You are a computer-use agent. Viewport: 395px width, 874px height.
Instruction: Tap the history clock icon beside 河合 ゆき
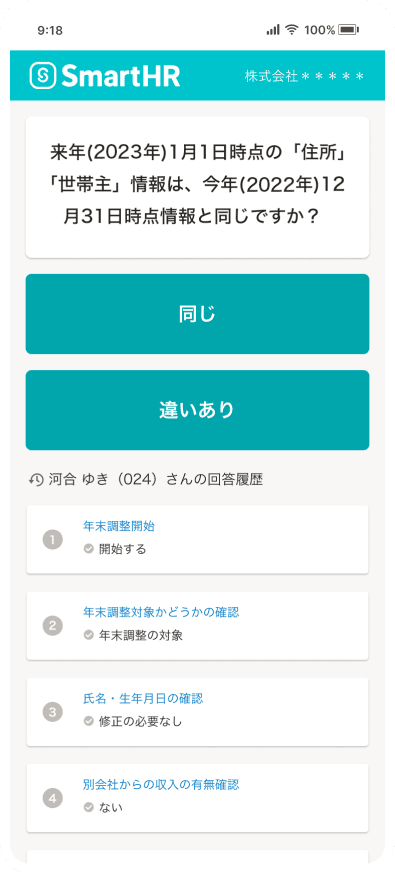coord(36,480)
